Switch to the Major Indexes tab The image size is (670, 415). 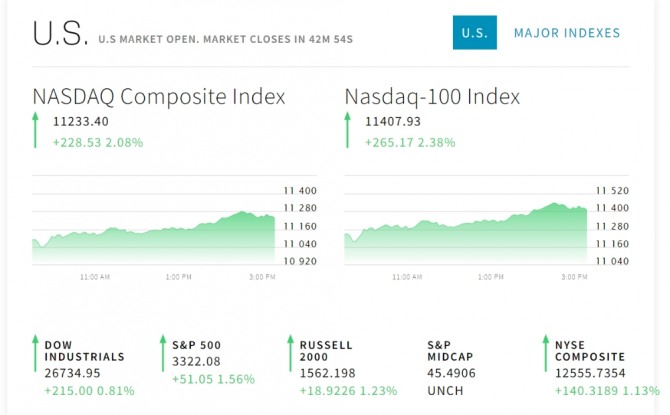pos(567,33)
